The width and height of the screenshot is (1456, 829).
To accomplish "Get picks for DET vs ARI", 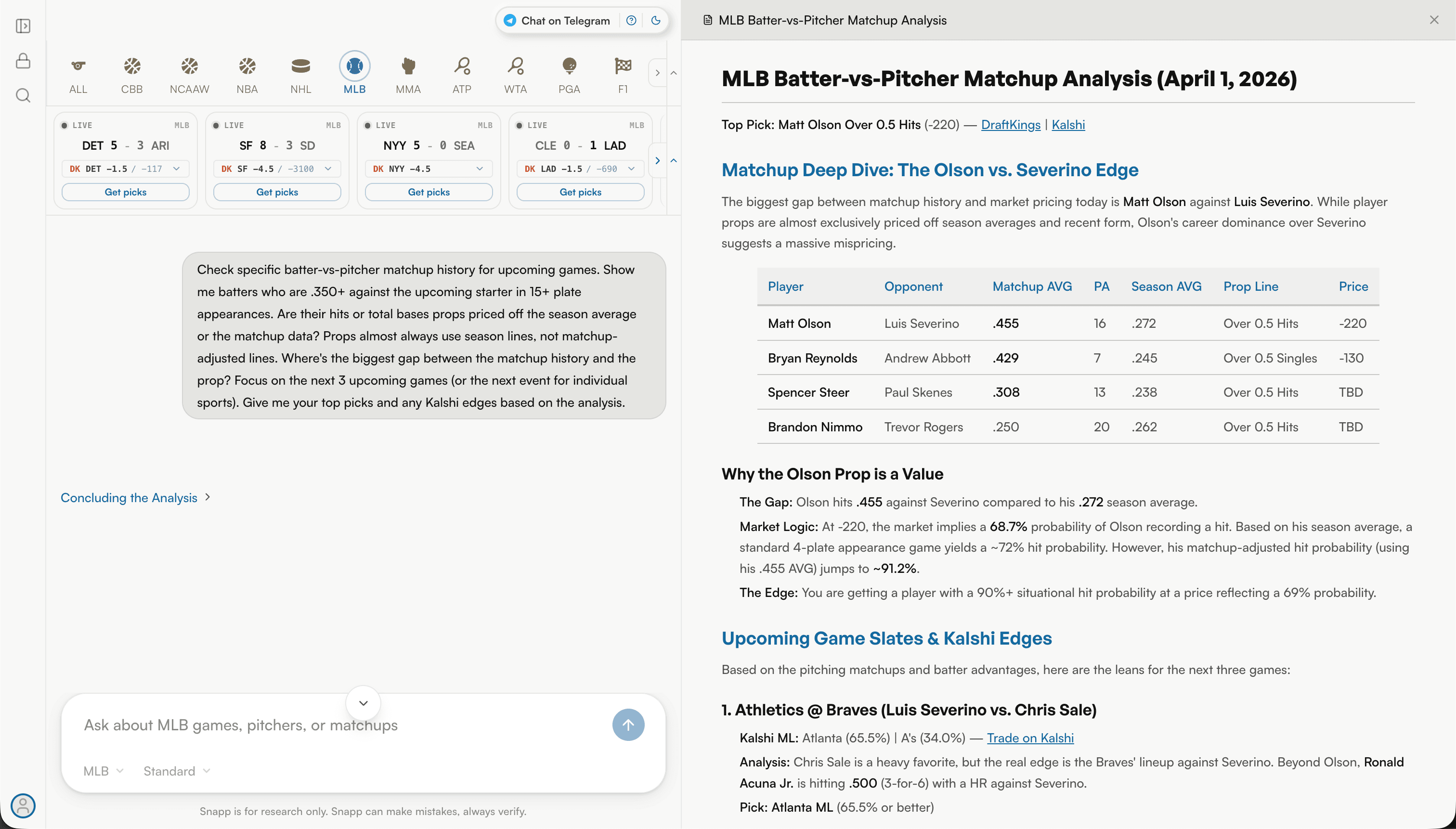I will (x=125, y=192).
